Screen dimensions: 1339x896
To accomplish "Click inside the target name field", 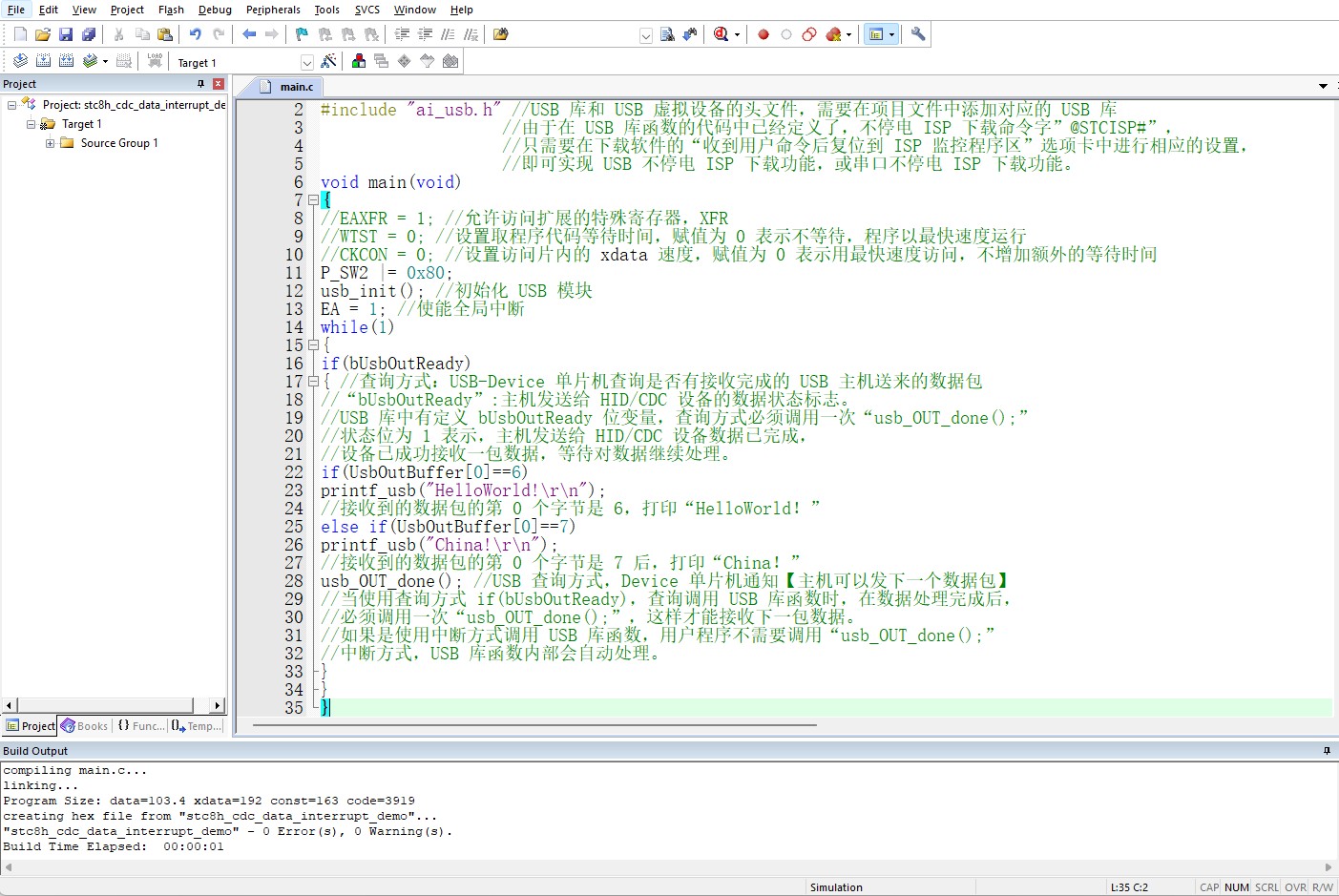I will (237, 63).
